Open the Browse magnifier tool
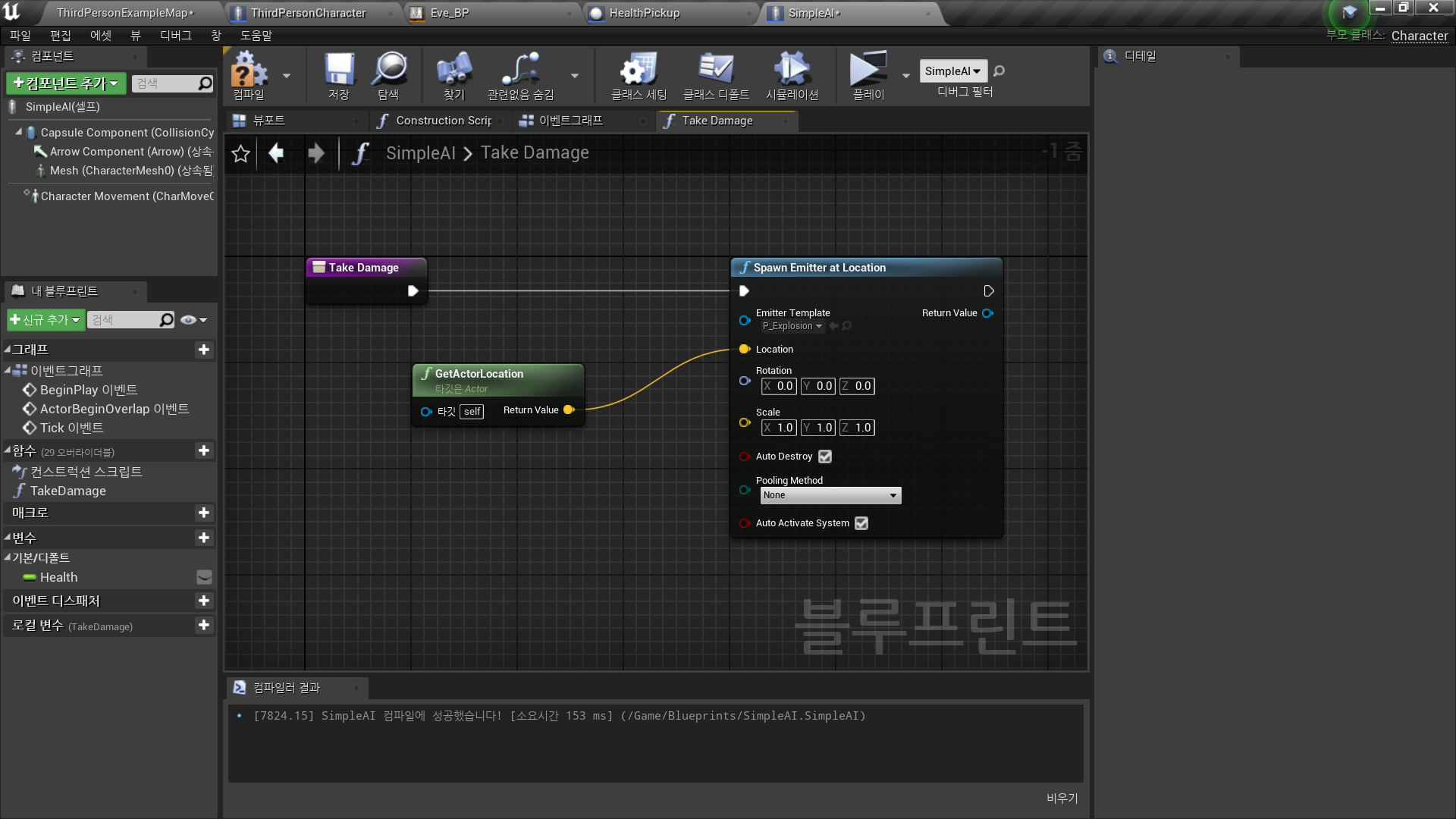 389,71
